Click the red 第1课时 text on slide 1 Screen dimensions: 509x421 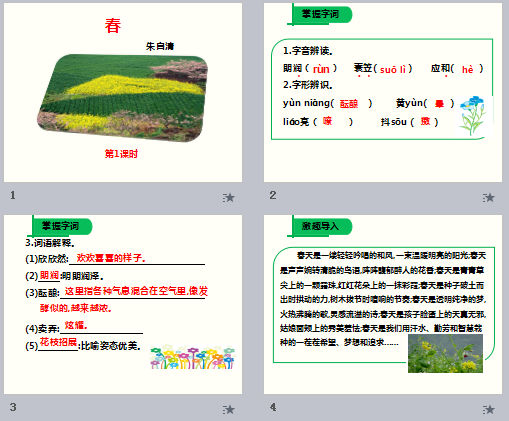tap(121, 154)
